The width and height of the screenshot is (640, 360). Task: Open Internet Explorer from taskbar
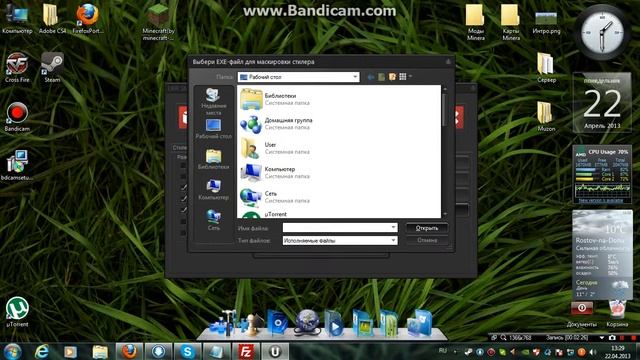(x=41, y=351)
